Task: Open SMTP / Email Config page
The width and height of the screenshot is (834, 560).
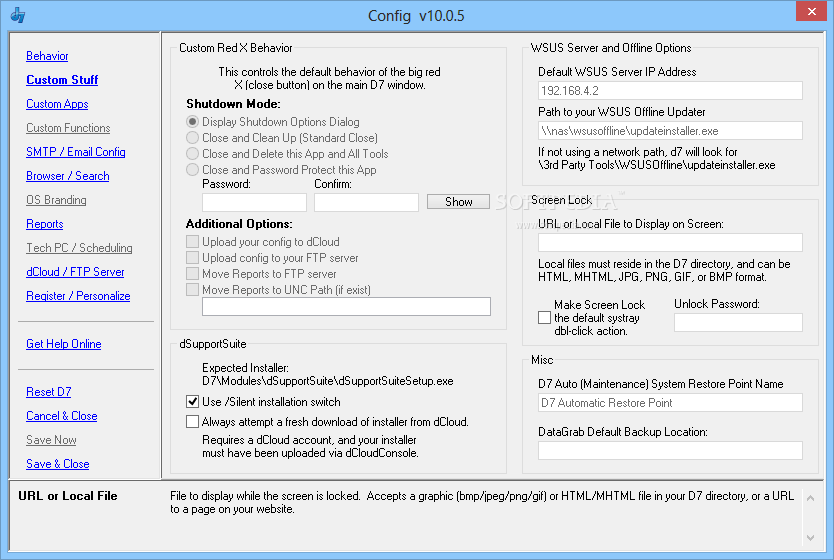Action: tap(76, 152)
